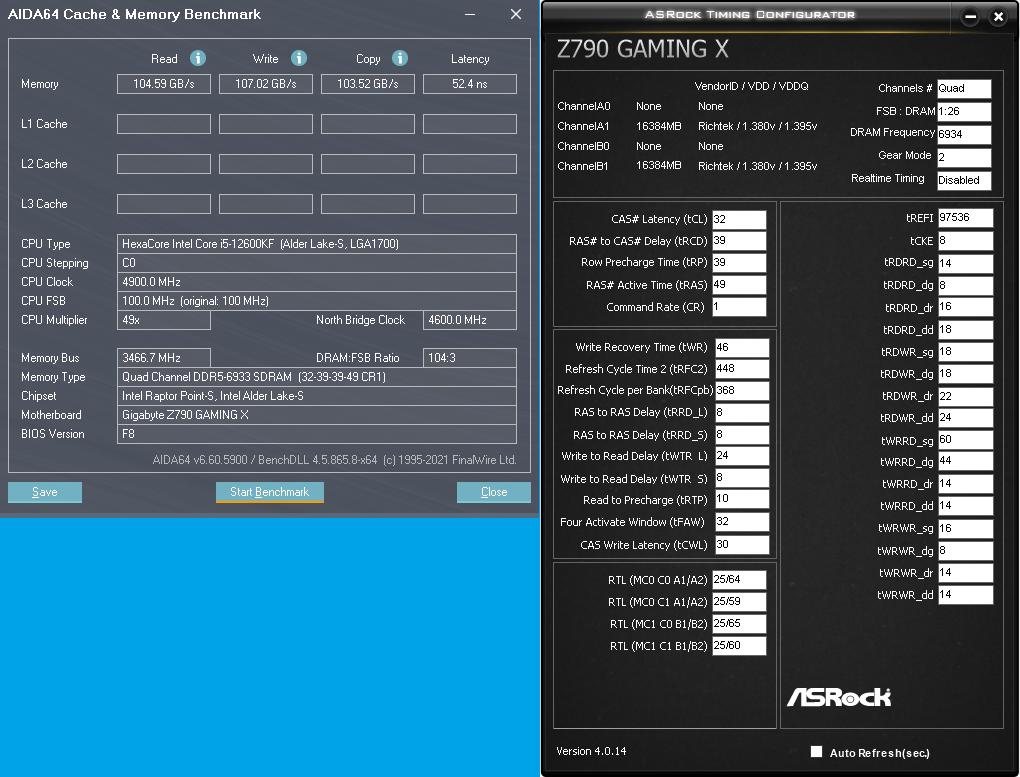Viewport: 1020px width, 777px height.
Task: Click the RTL (MC1 C1 B1/B2) field
Action: click(740, 646)
